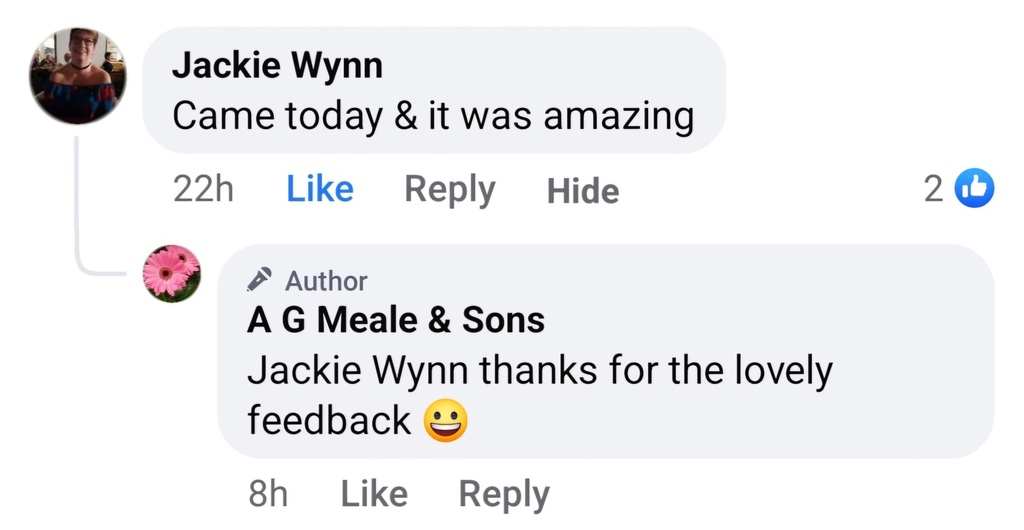Click the 22h timestamp
The width and height of the screenshot is (1024, 530).
coord(203,189)
